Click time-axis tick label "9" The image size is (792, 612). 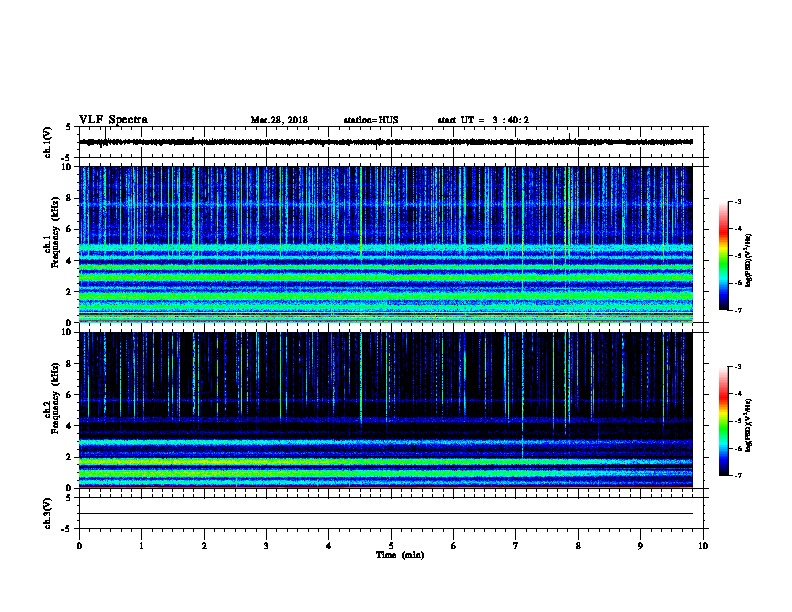click(640, 546)
